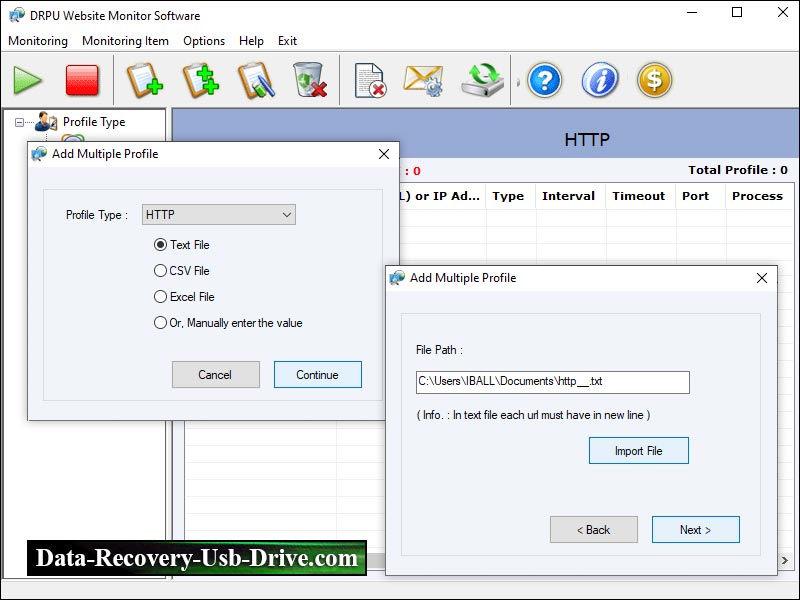
Task: Click the Import File button
Action: (638, 450)
